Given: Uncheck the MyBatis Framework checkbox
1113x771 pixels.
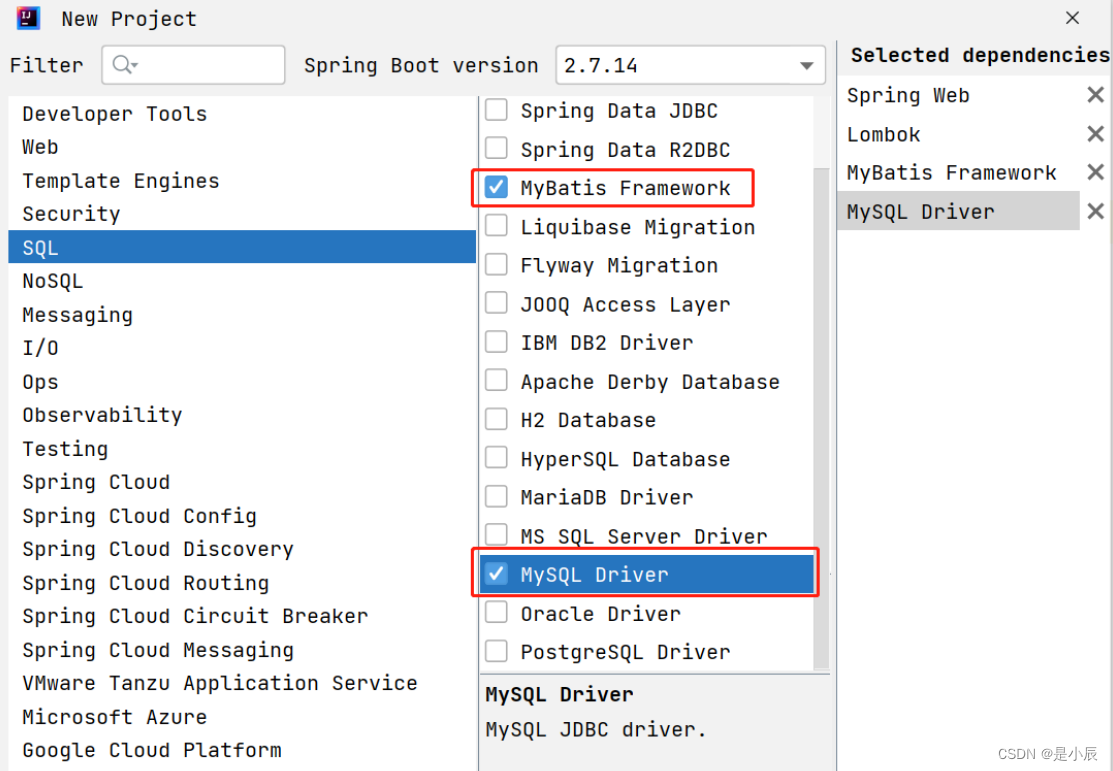Looking at the screenshot, I should 496,187.
